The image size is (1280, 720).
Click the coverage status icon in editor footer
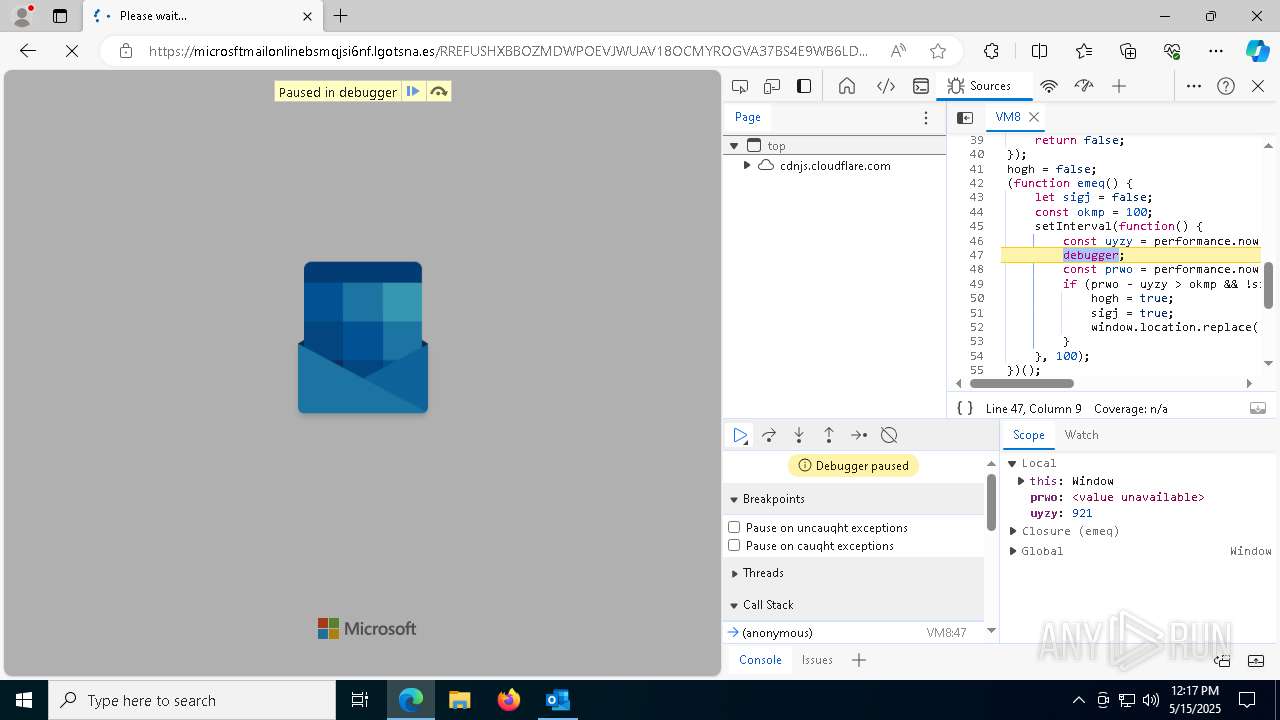click(1258, 408)
